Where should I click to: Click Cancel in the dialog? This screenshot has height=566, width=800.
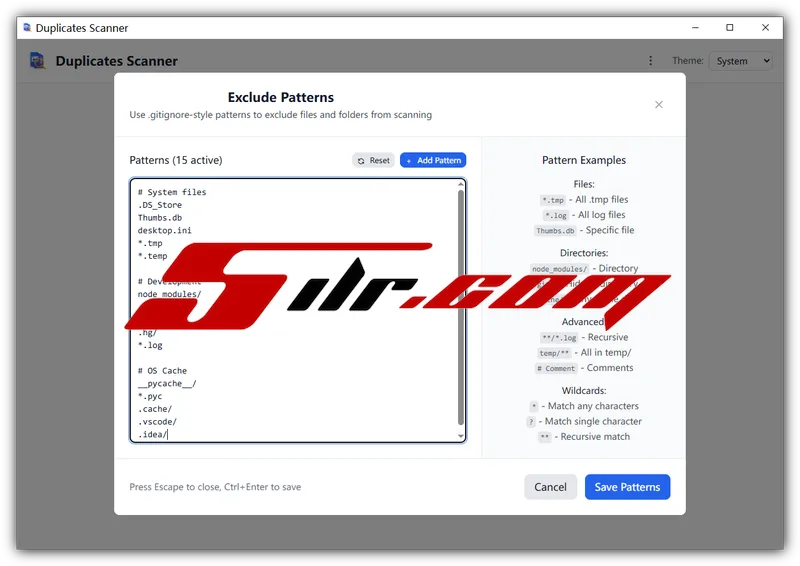point(551,487)
